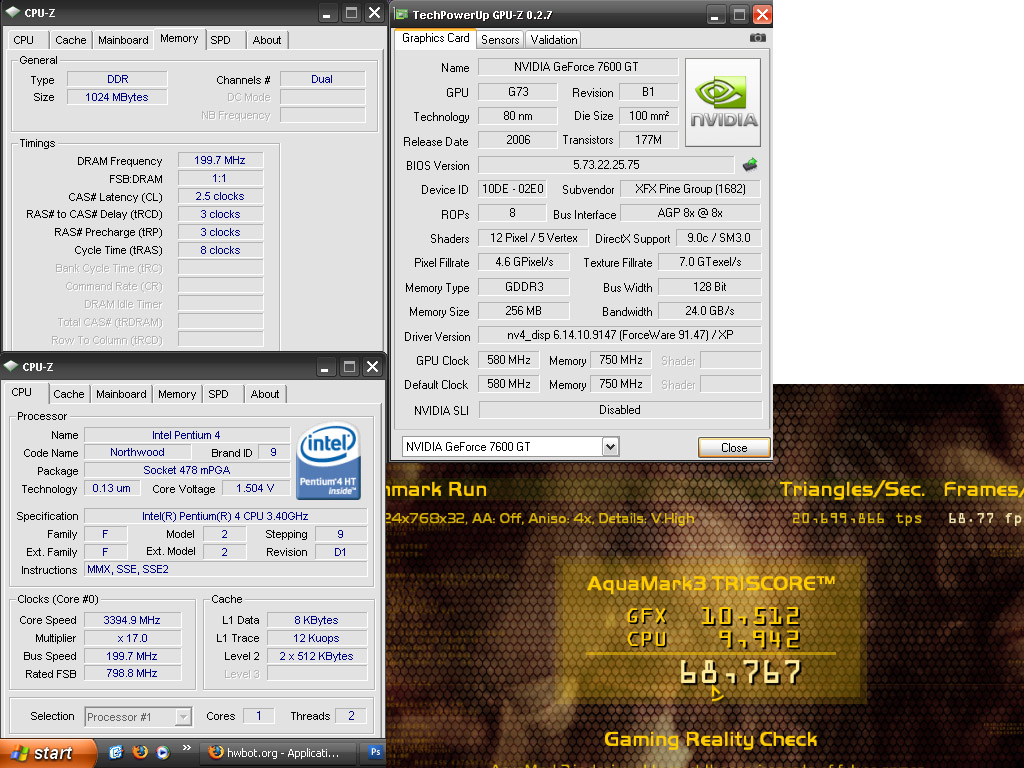This screenshot has height=768, width=1024.
Task: Click the AquaMark3 total score 68,767
Action: tap(740, 673)
